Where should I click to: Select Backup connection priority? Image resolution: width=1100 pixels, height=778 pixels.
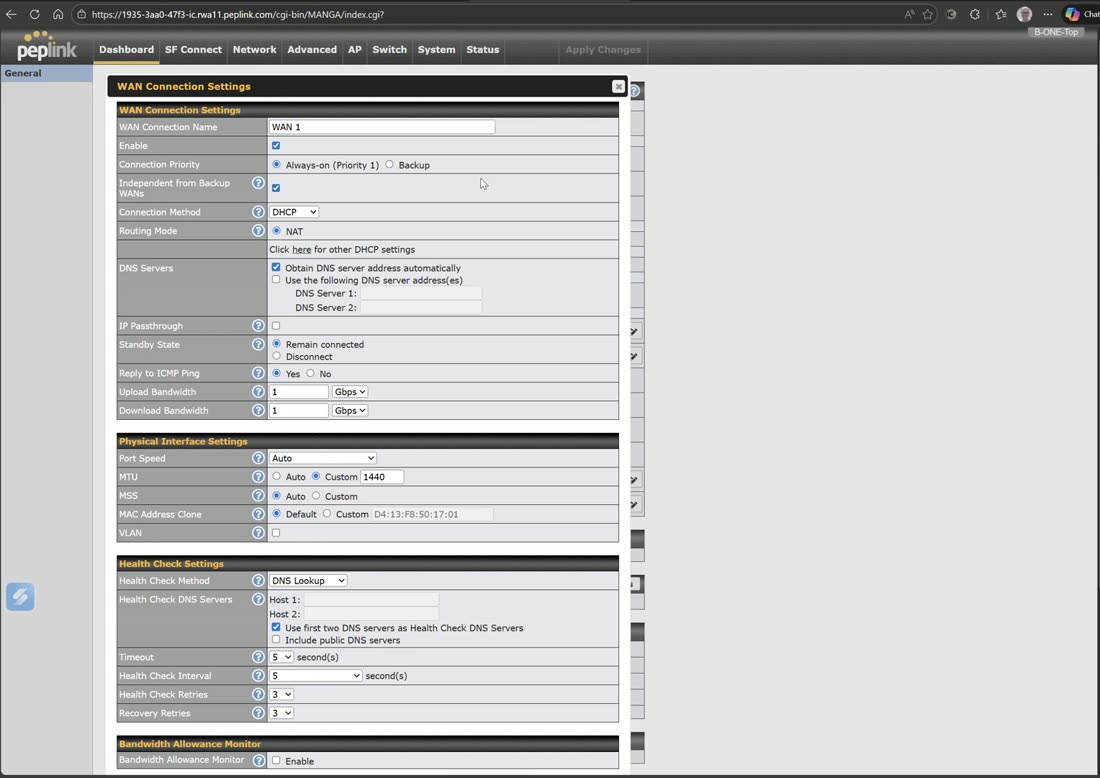389,164
